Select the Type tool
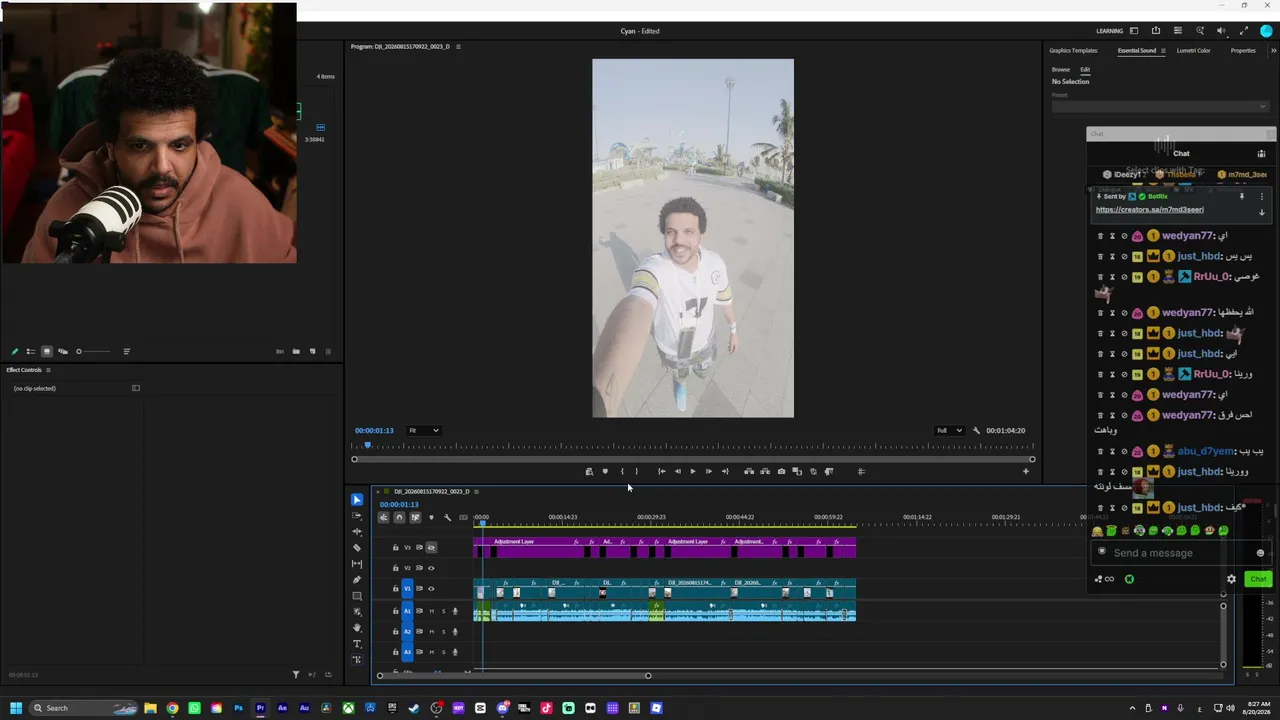 (x=357, y=644)
